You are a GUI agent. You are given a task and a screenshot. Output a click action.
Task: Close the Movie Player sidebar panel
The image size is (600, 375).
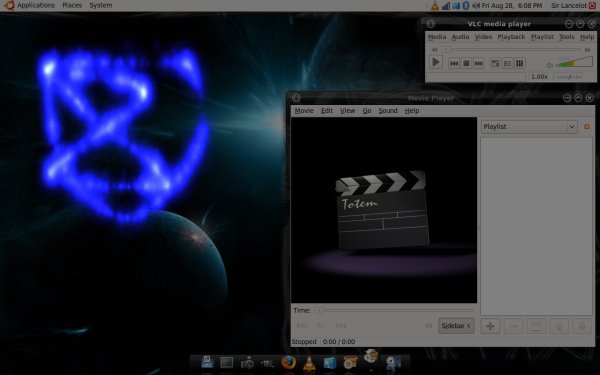[x=587, y=126]
